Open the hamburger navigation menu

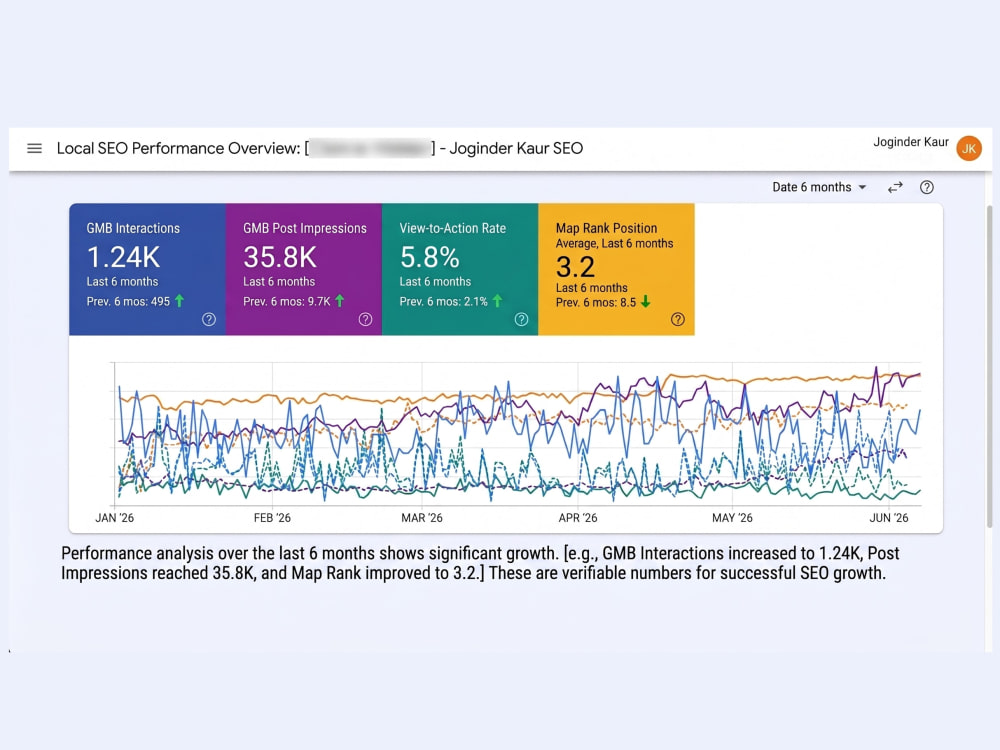(34, 149)
